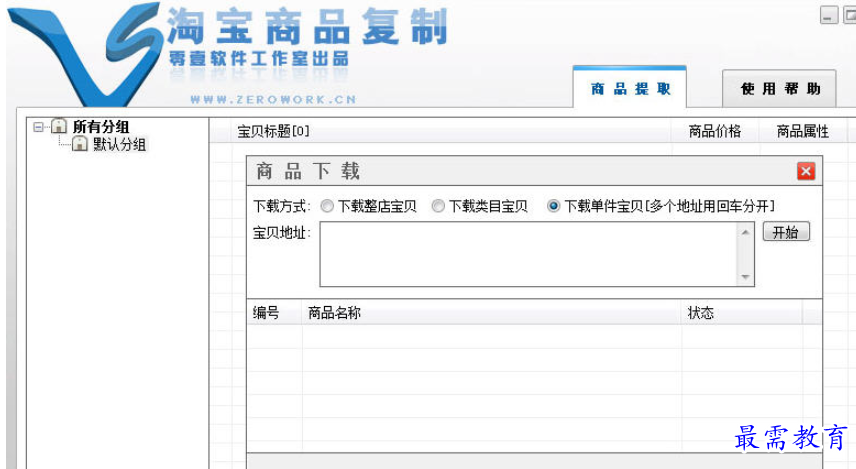Click the 淘宝商品复制 VS logo
Screen dimensions: 856x469
pos(87,55)
